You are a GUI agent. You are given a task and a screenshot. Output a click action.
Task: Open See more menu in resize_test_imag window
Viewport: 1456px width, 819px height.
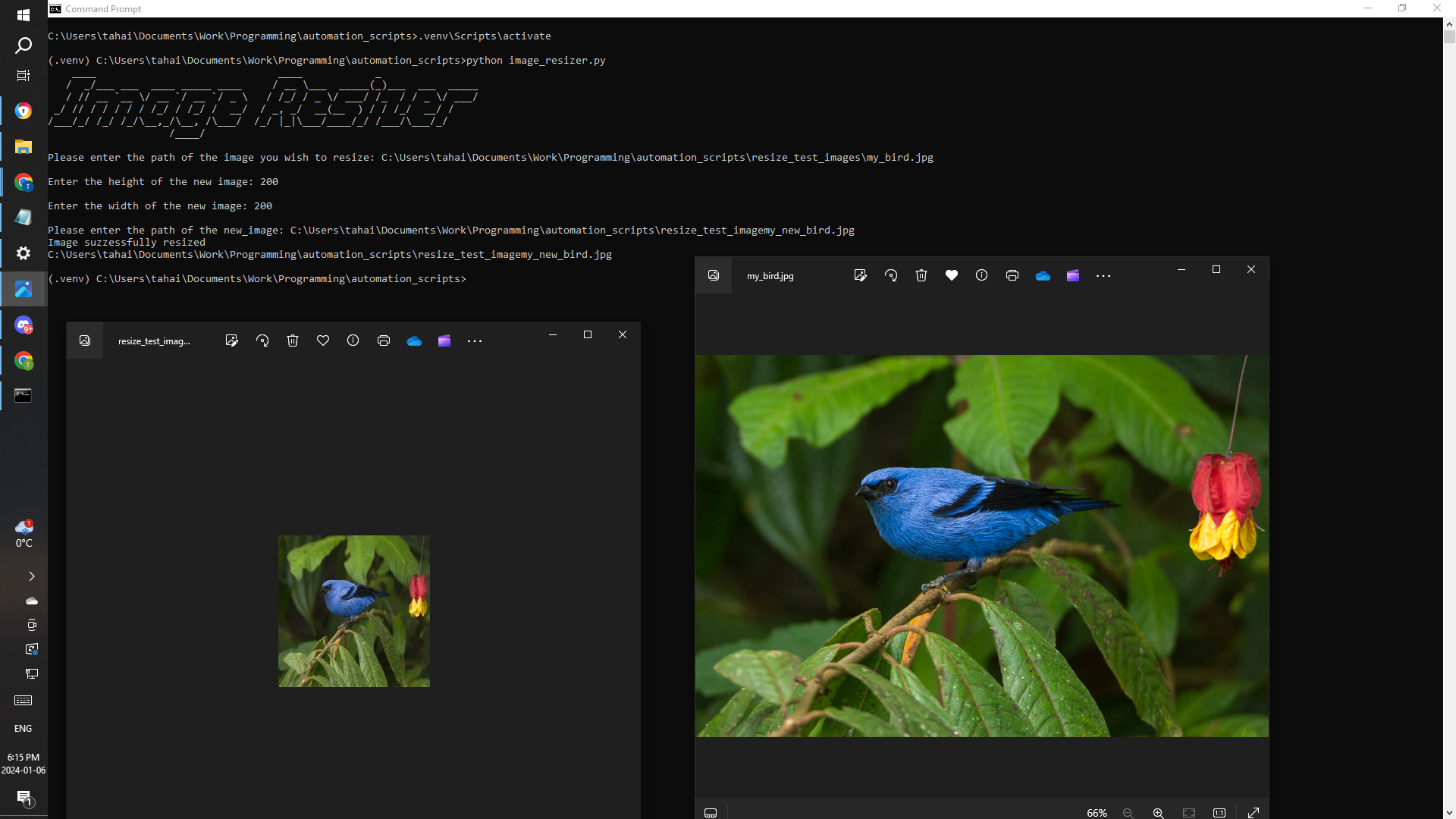pyautogui.click(x=475, y=341)
